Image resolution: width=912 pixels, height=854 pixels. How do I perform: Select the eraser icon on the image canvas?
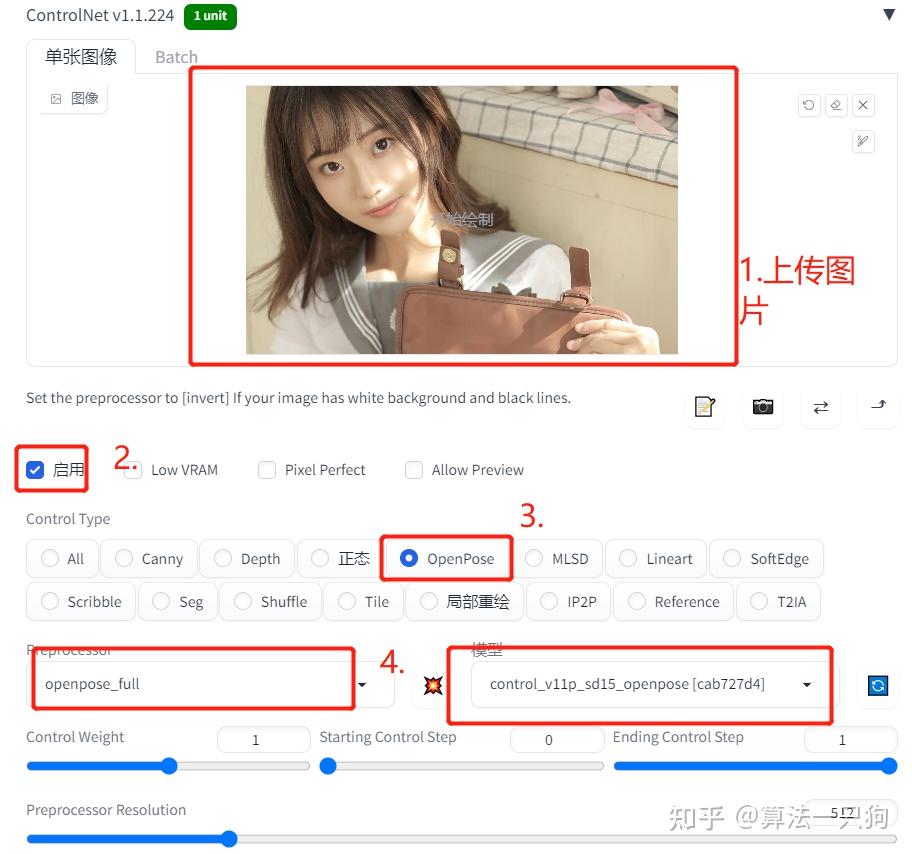tap(836, 105)
